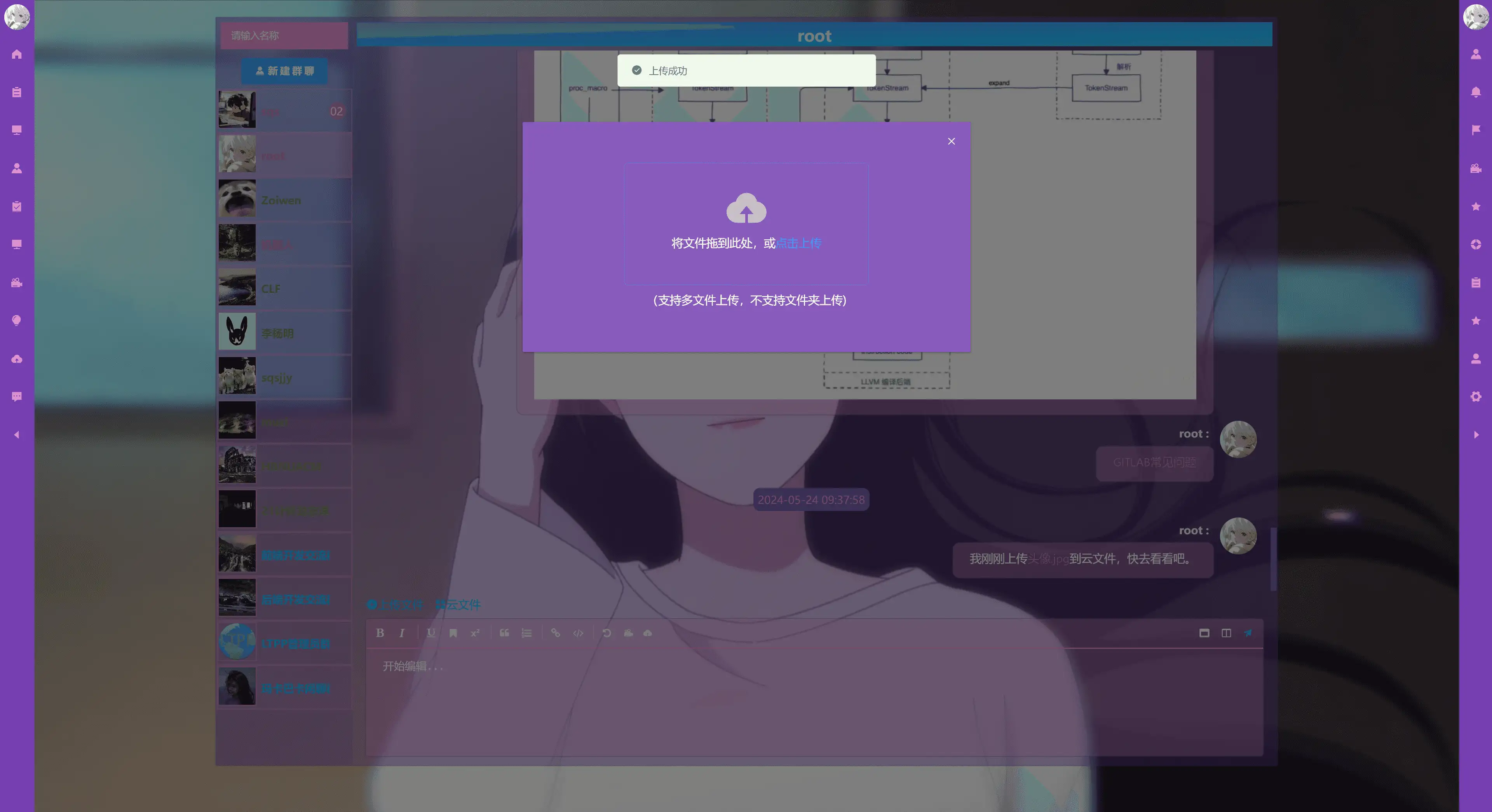Click the 新建群聊 button
Screen dimensions: 1492x812
tap(284, 71)
